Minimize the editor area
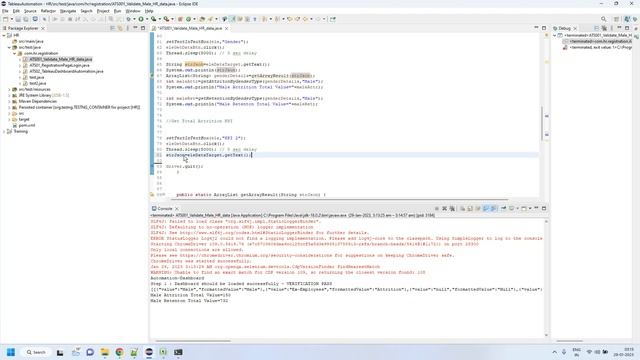The image size is (640, 360). [x=536, y=28]
